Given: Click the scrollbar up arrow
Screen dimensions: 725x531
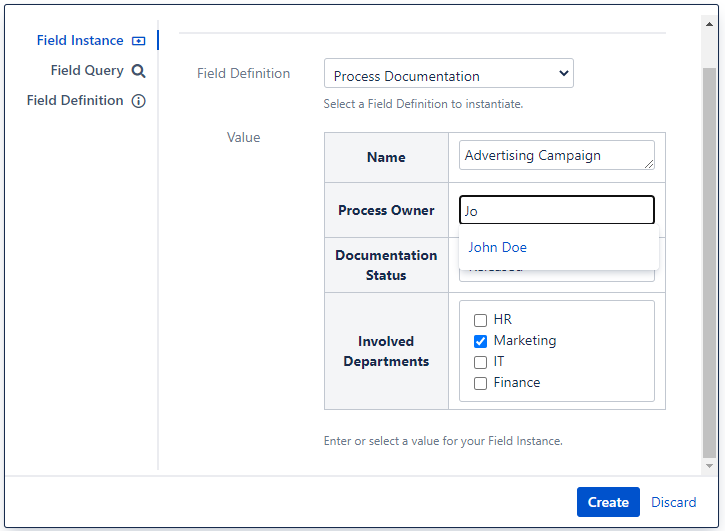Looking at the screenshot, I should (709, 24).
